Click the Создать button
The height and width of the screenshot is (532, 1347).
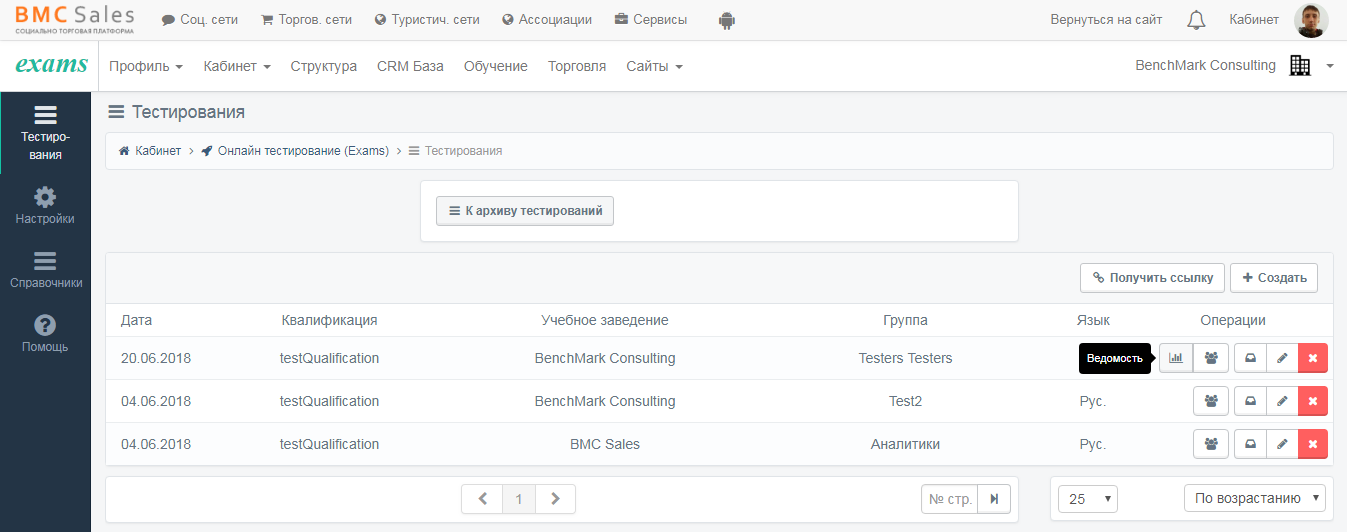pyautogui.click(x=1274, y=278)
